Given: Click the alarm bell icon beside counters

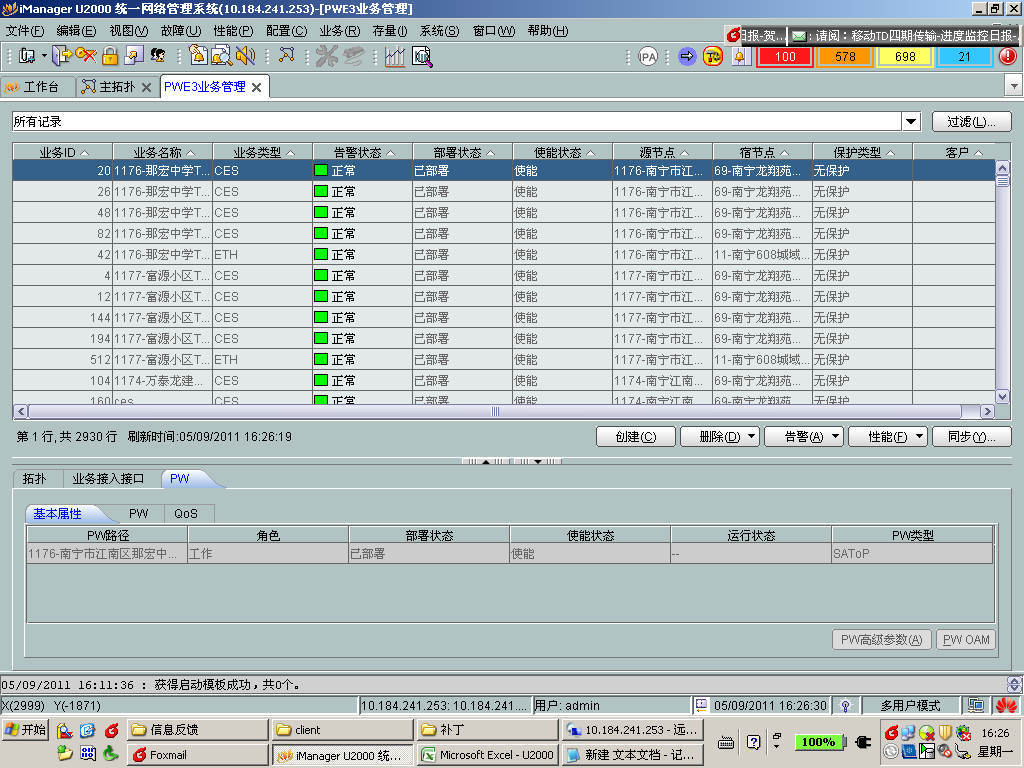Looking at the screenshot, I should pyautogui.click(x=740, y=56).
